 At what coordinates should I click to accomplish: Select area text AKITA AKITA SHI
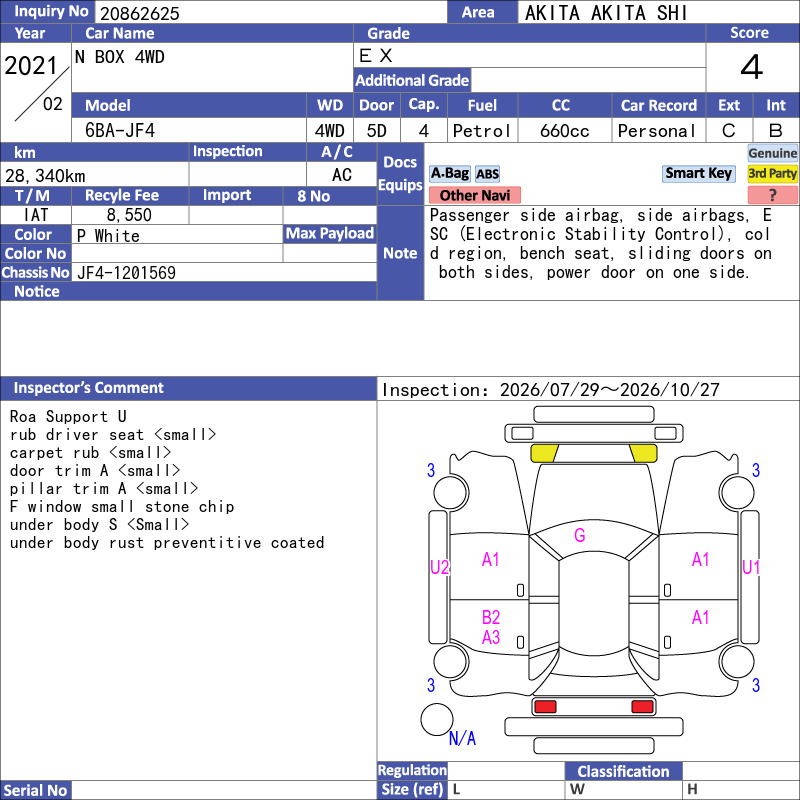pyautogui.click(x=606, y=13)
